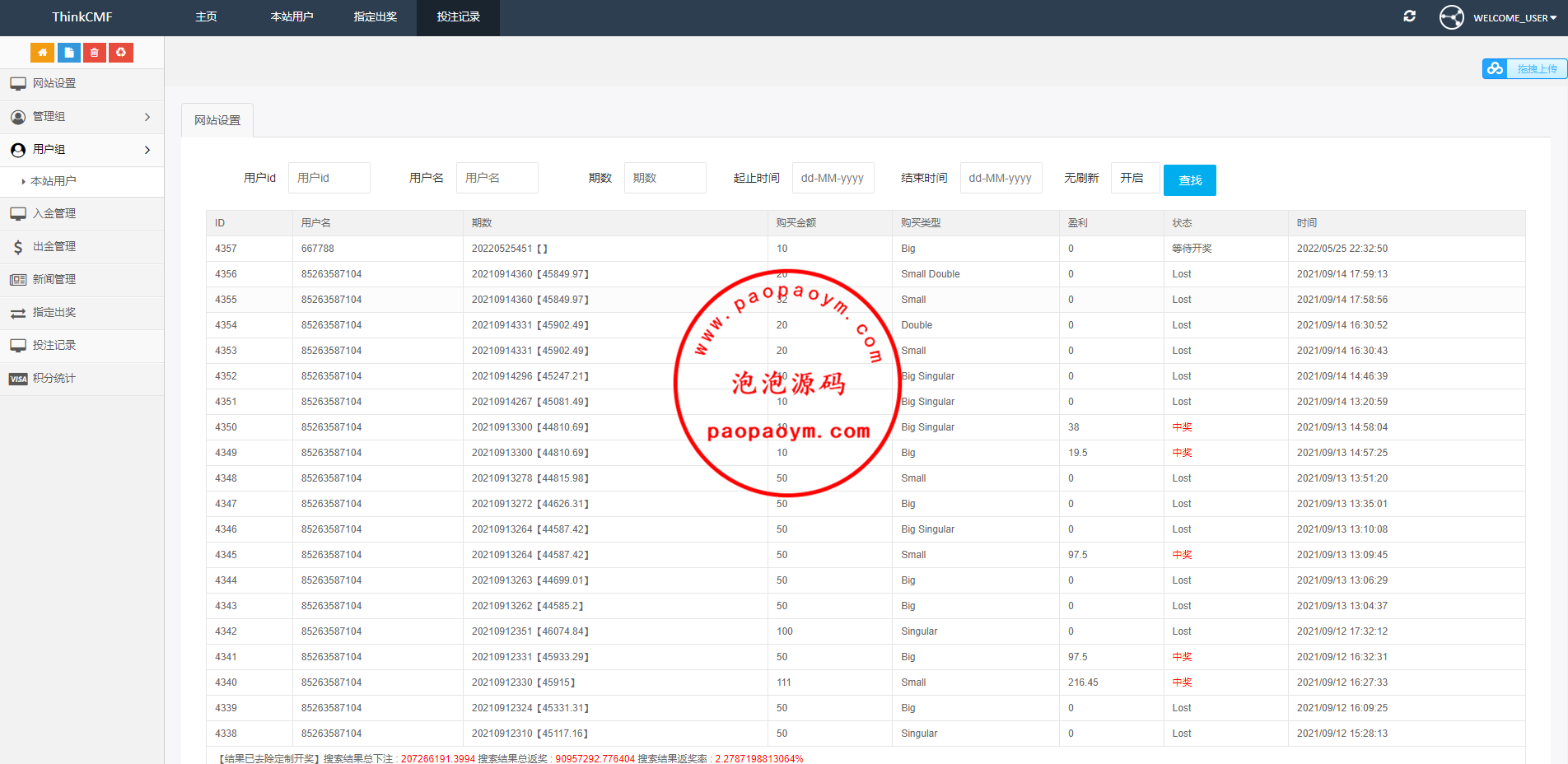Open the WELCOME_USER dropdown menu
The width and height of the screenshot is (1568, 764).
point(1514,18)
